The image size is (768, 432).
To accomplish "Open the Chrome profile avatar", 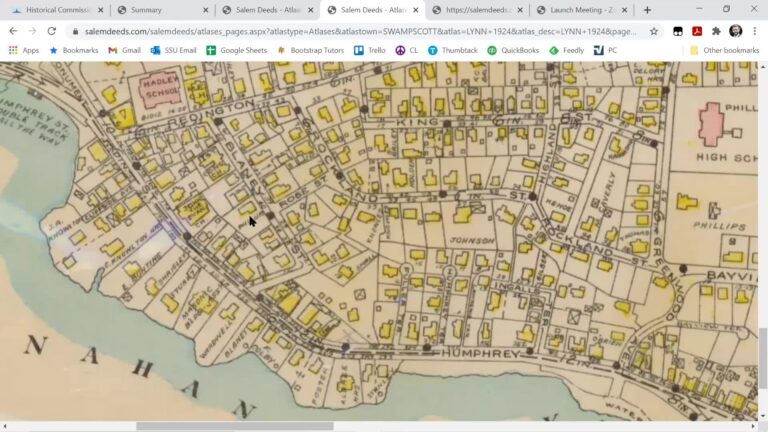I will [x=736, y=31].
